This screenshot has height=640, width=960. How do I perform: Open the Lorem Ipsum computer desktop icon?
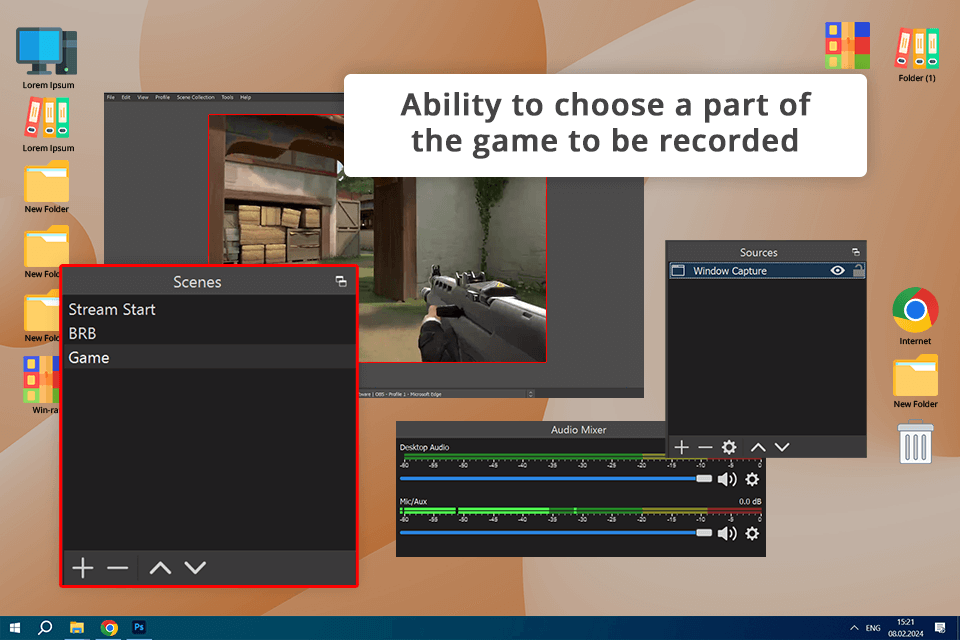point(47,58)
